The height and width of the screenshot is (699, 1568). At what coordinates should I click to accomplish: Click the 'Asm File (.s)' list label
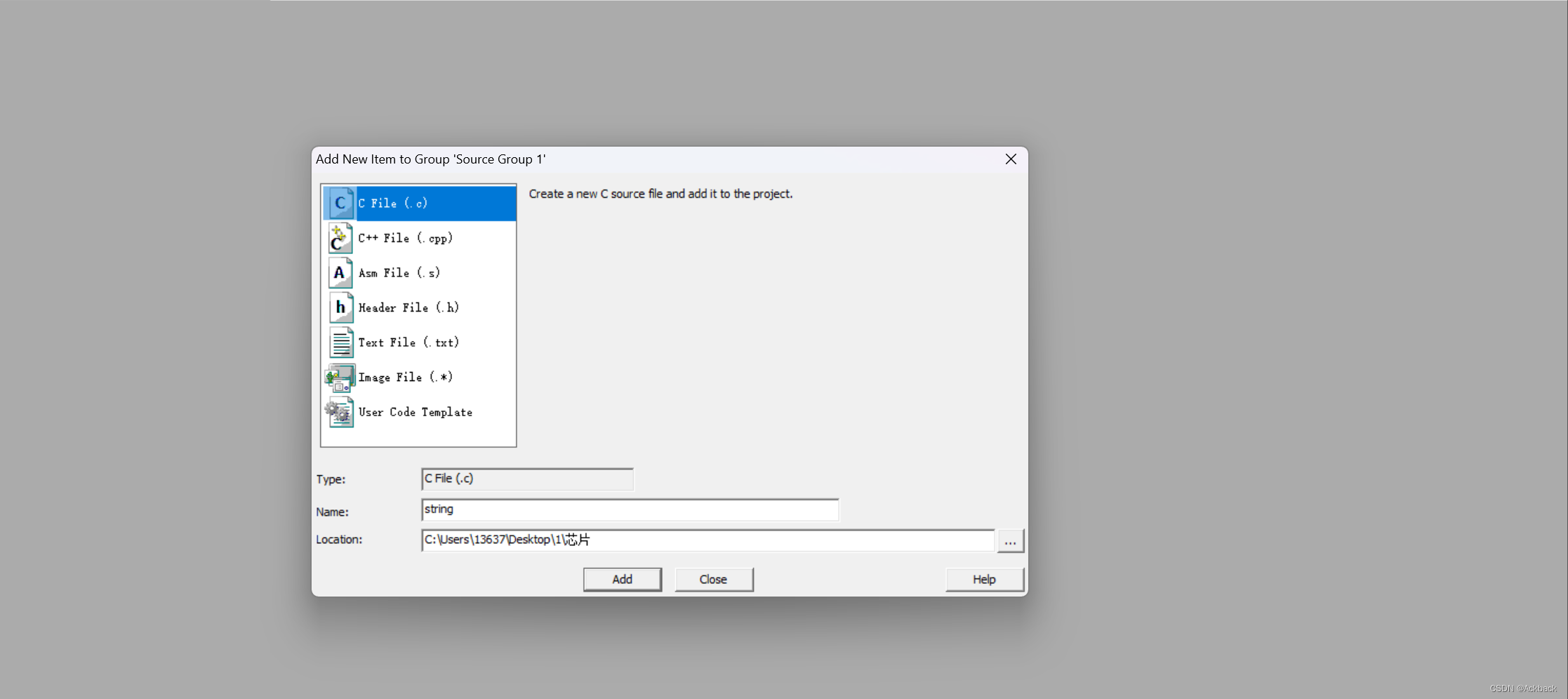pos(399,273)
